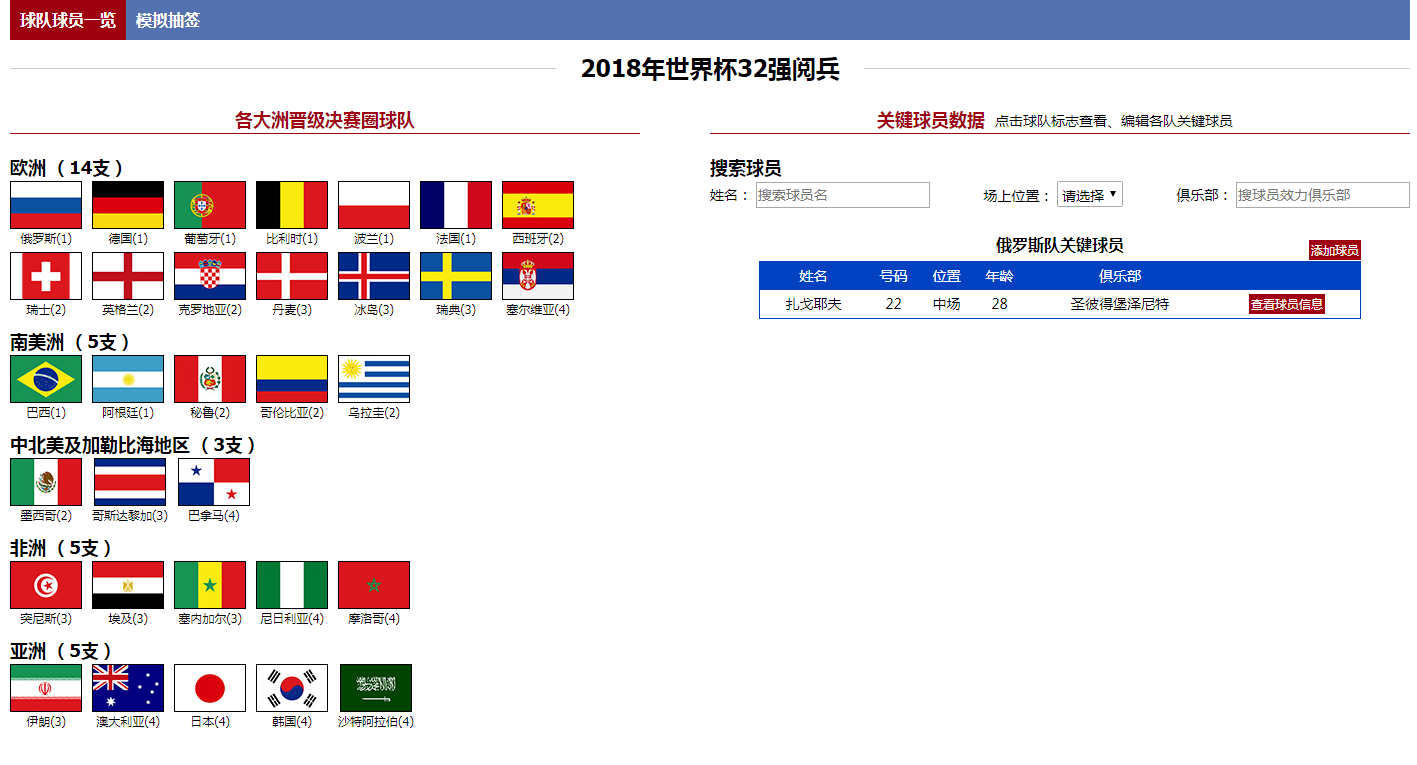Open Spain team flag

538,205
